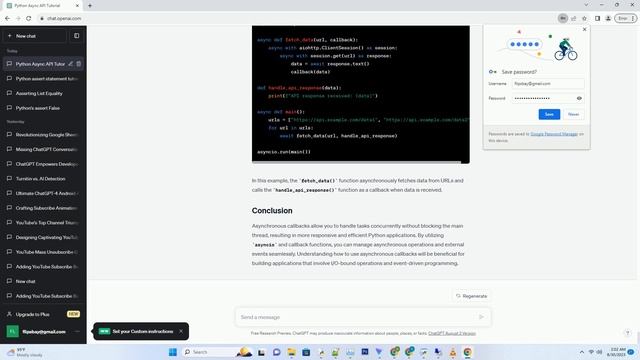The width and height of the screenshot is (640, 360).
Task: Dismiss the Custom instructions tooltip
Action: tap(181, 331)
